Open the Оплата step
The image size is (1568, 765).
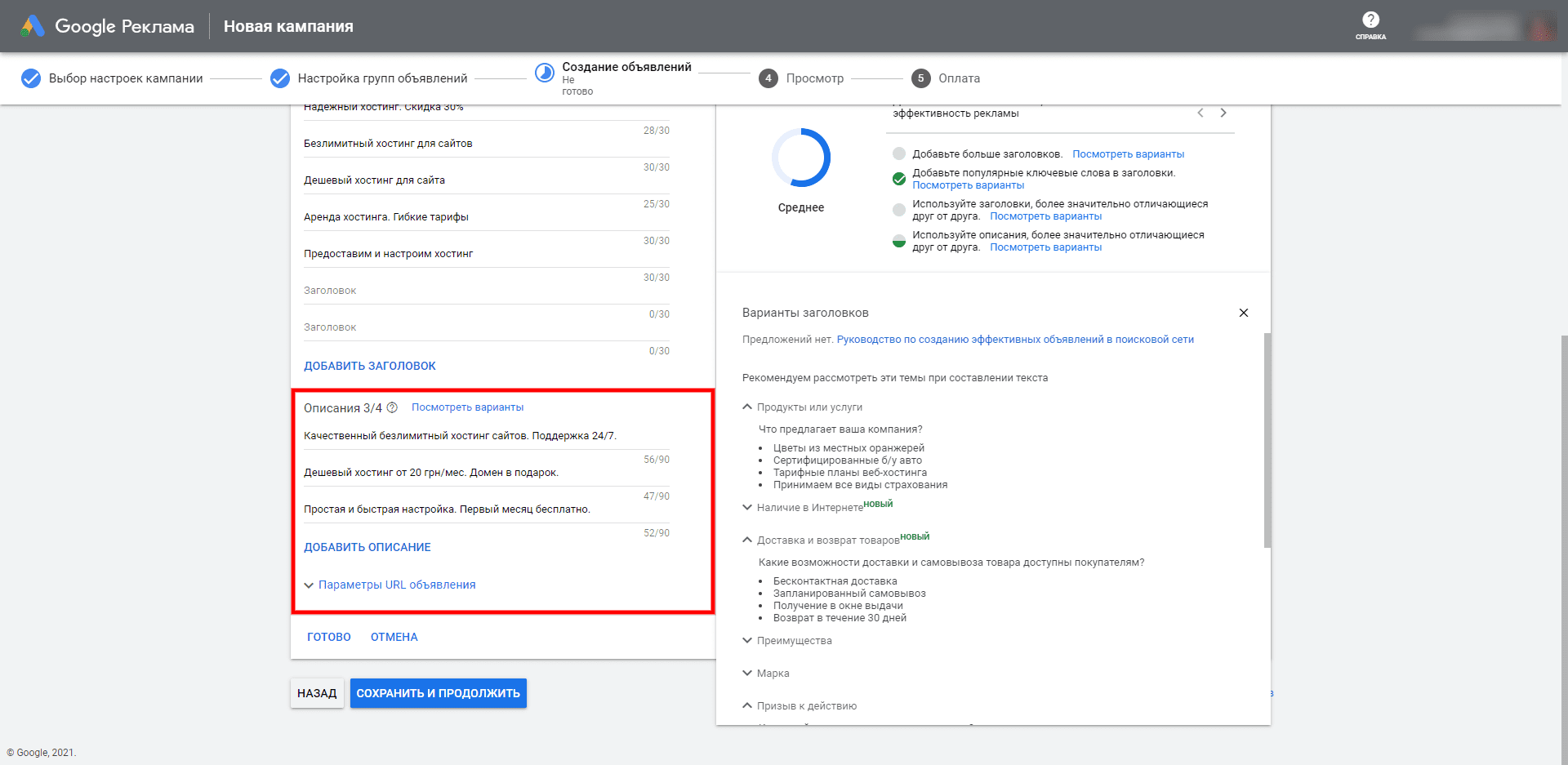[959, 78]
